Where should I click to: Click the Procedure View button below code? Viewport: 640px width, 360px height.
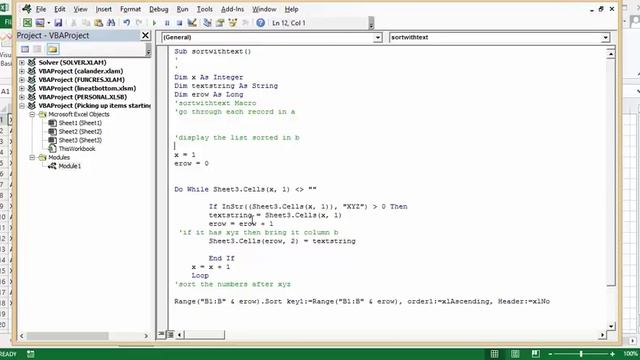[x=162, y=335]
